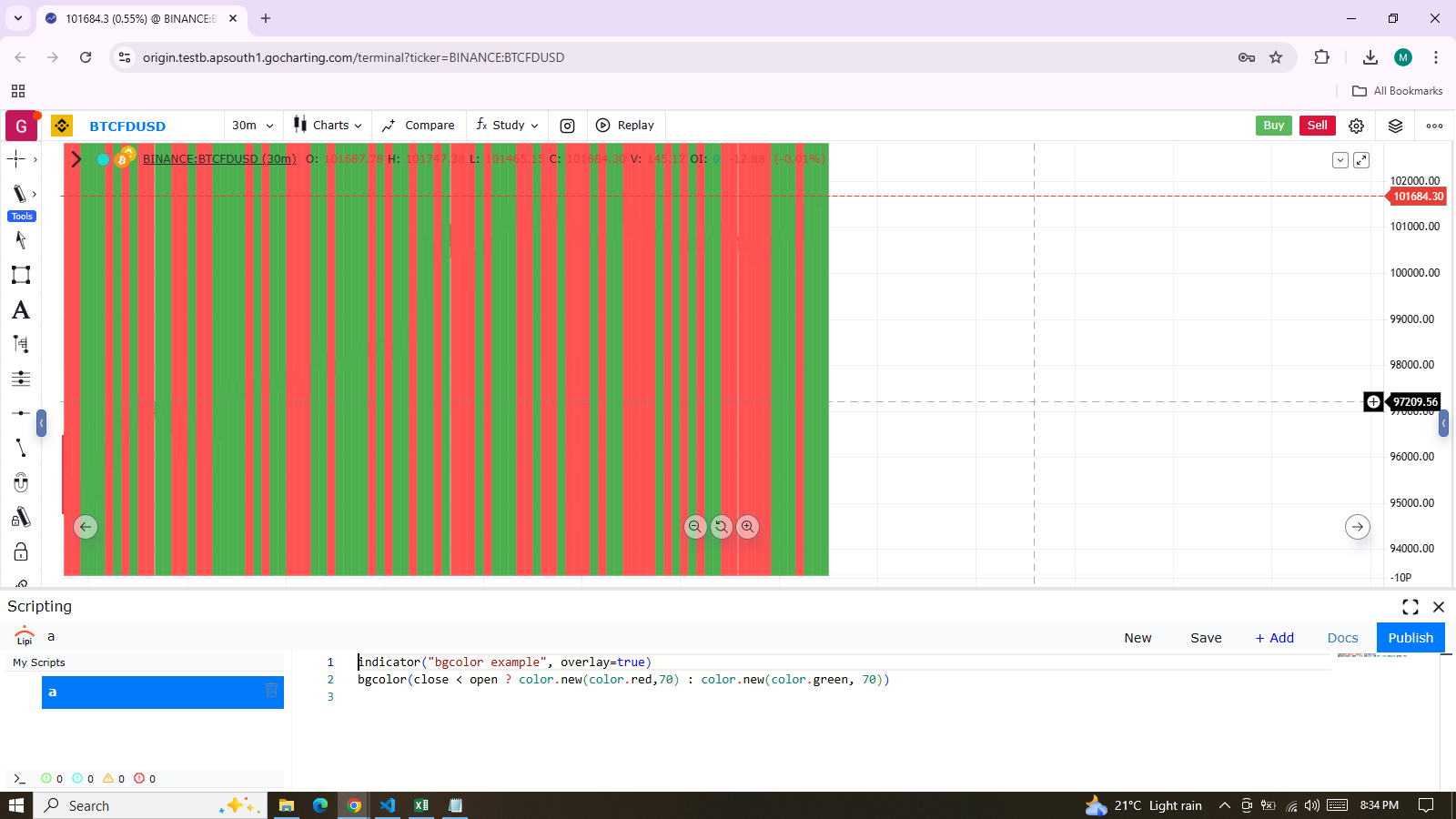
Task: Zoom in on the chart
Action: 747,527
